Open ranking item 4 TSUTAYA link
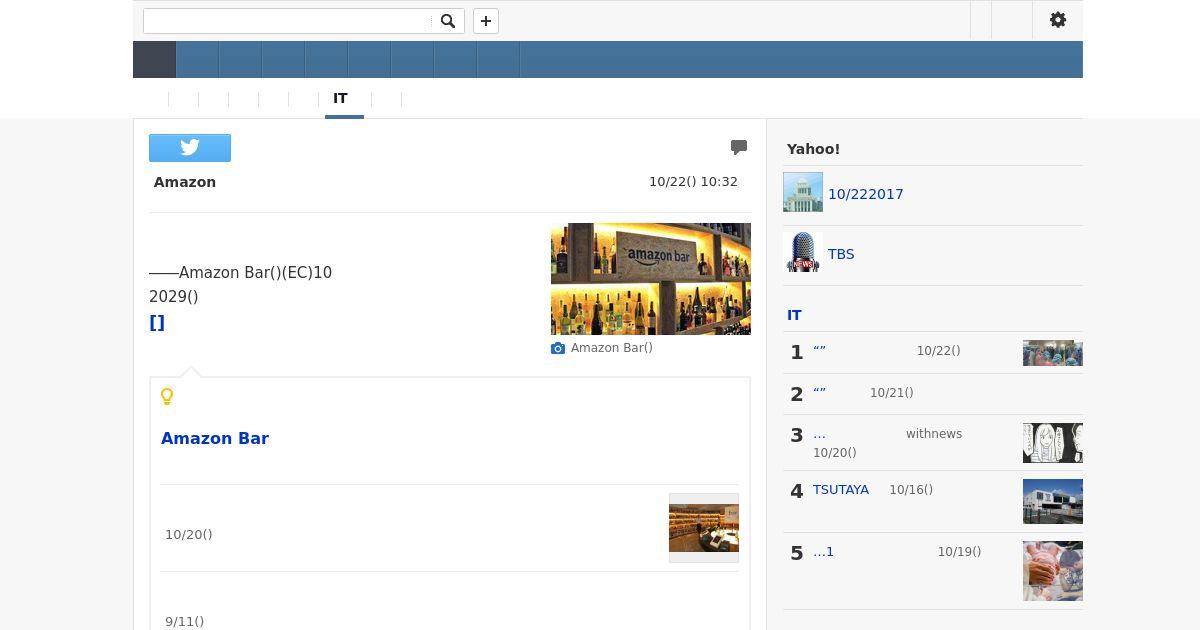This screenshot has width=1200, height=630. 841,490
